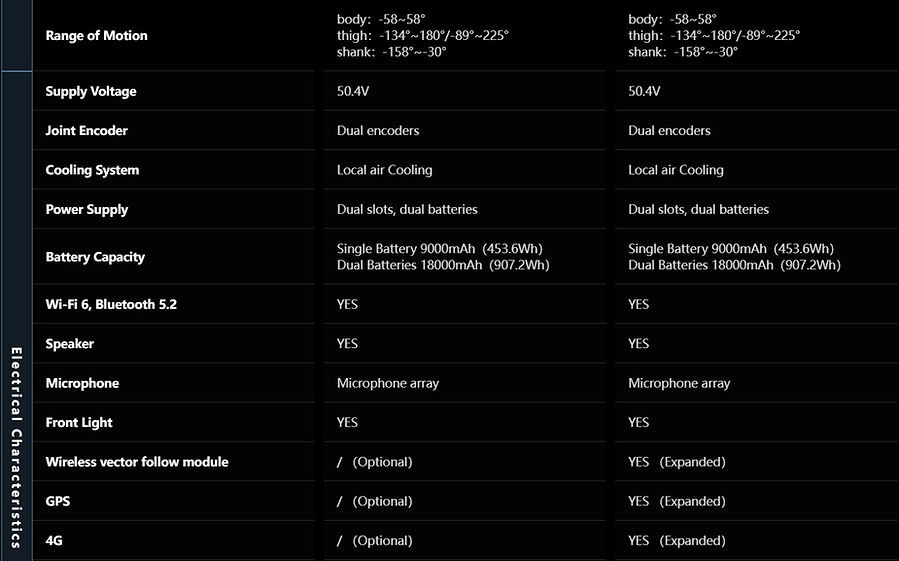Click the GPS Optional value in middle column
Screen dimensions: 899x561
(374, 501)
